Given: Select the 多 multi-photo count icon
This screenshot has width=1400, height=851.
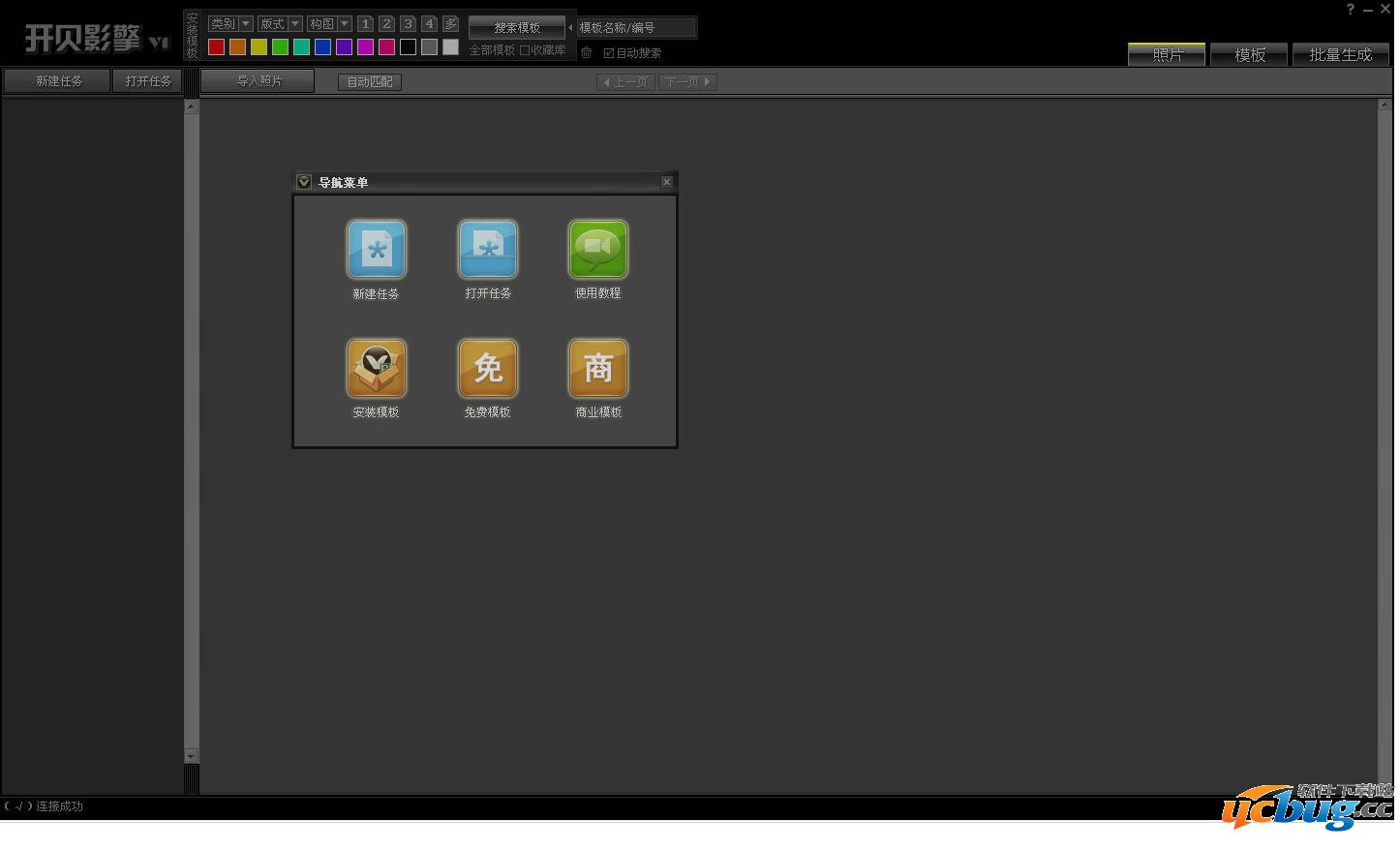Looking at the screenshot, I should click(450, 23).
